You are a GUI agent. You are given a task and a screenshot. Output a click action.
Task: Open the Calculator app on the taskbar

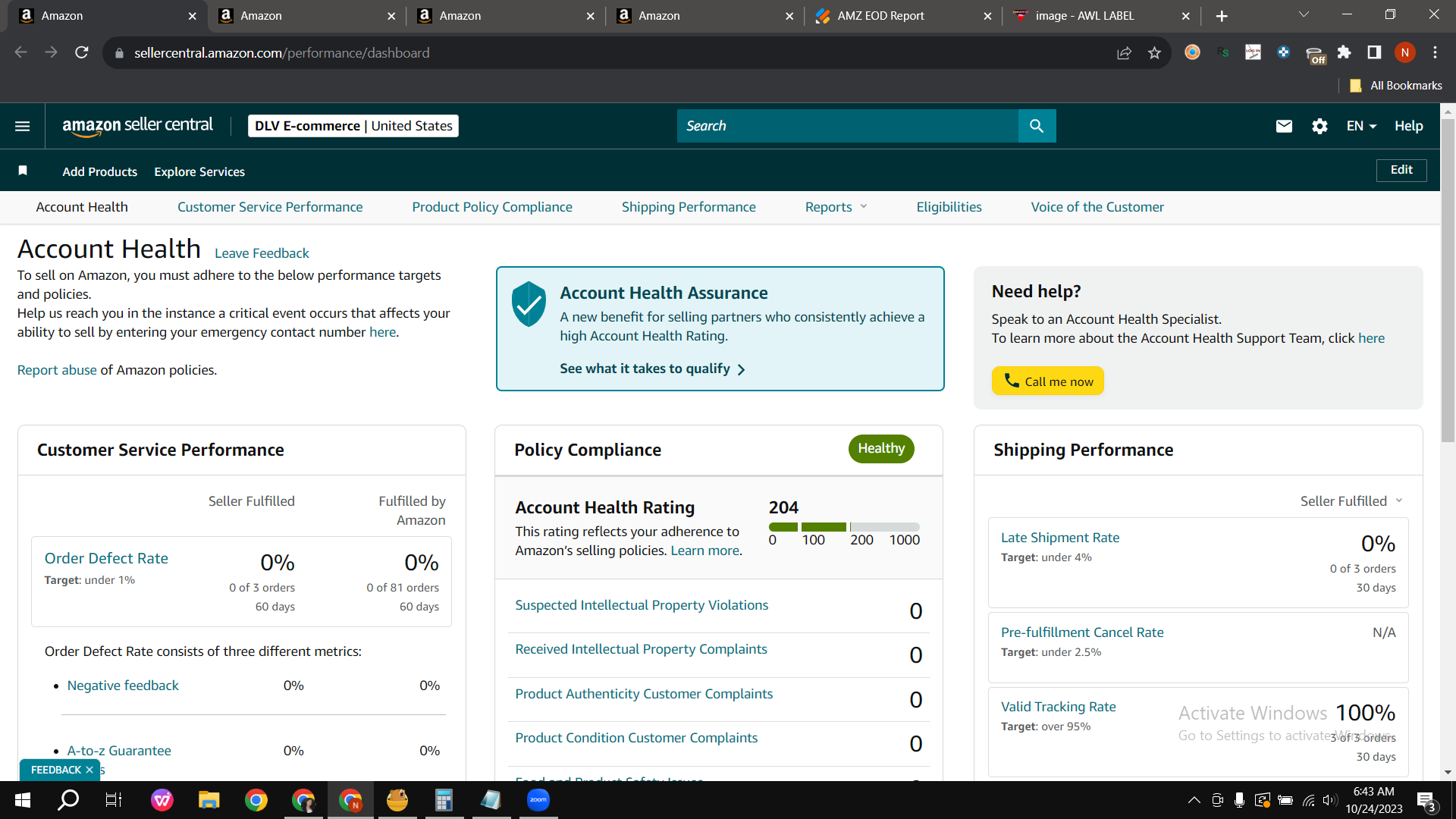[444, 800]
